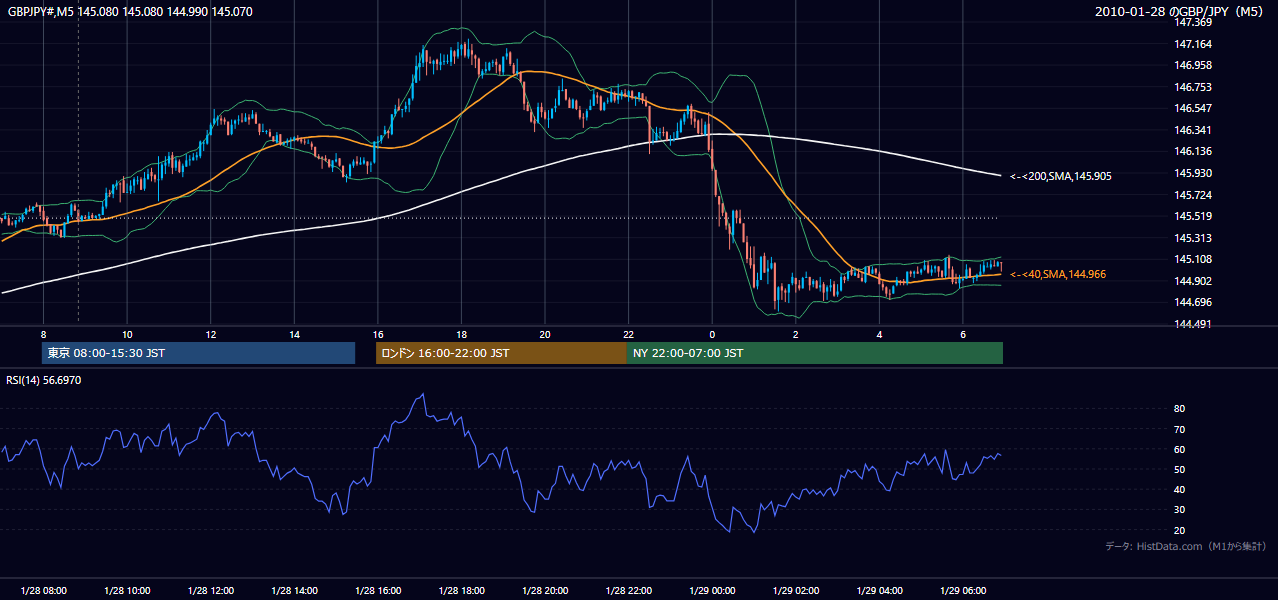Click the RSI scale value 40
Image resolution: width=1278 pixels, height=600 pixels.
1179,490
